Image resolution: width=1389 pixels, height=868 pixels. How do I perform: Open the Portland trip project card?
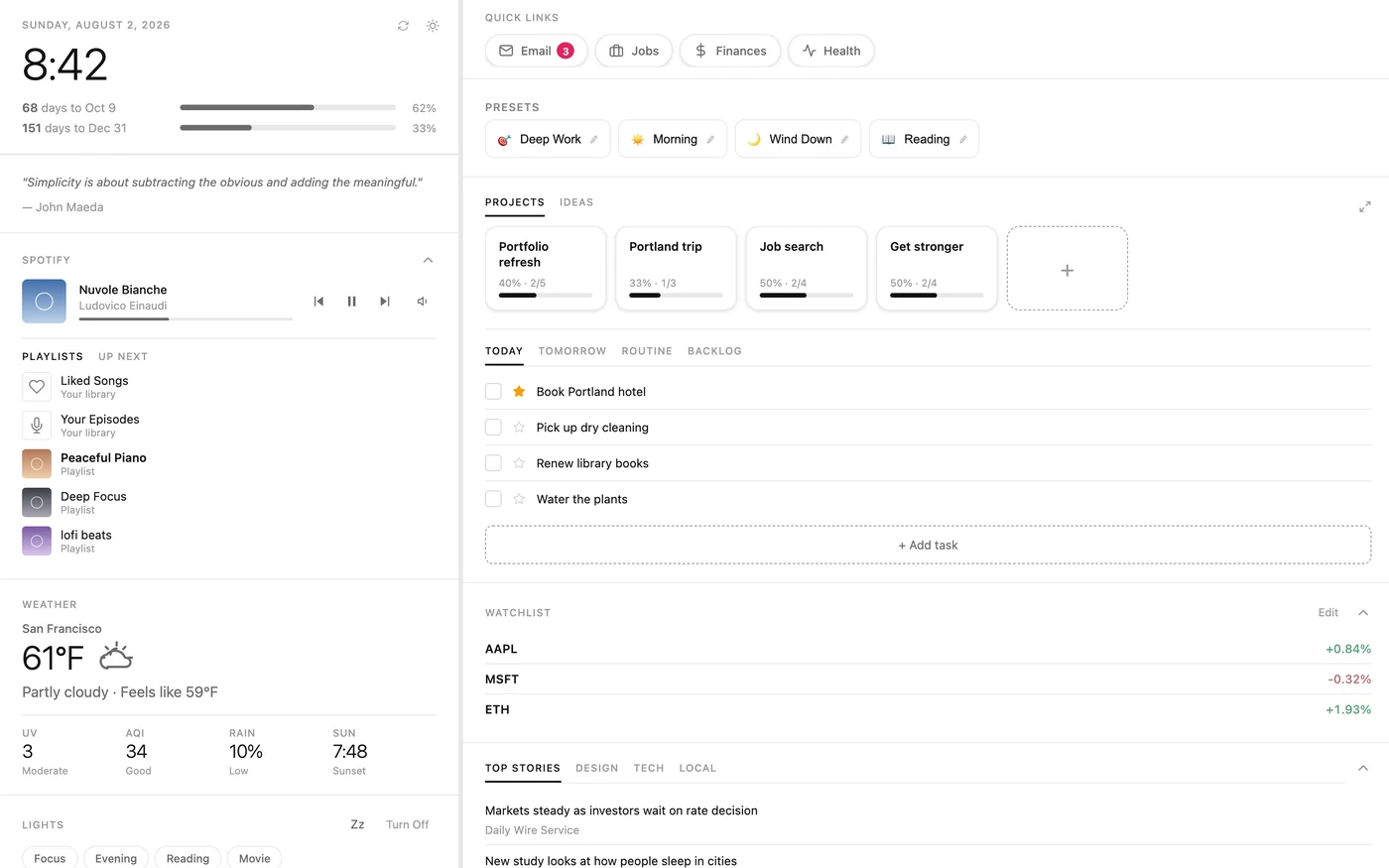coord(676,269)
